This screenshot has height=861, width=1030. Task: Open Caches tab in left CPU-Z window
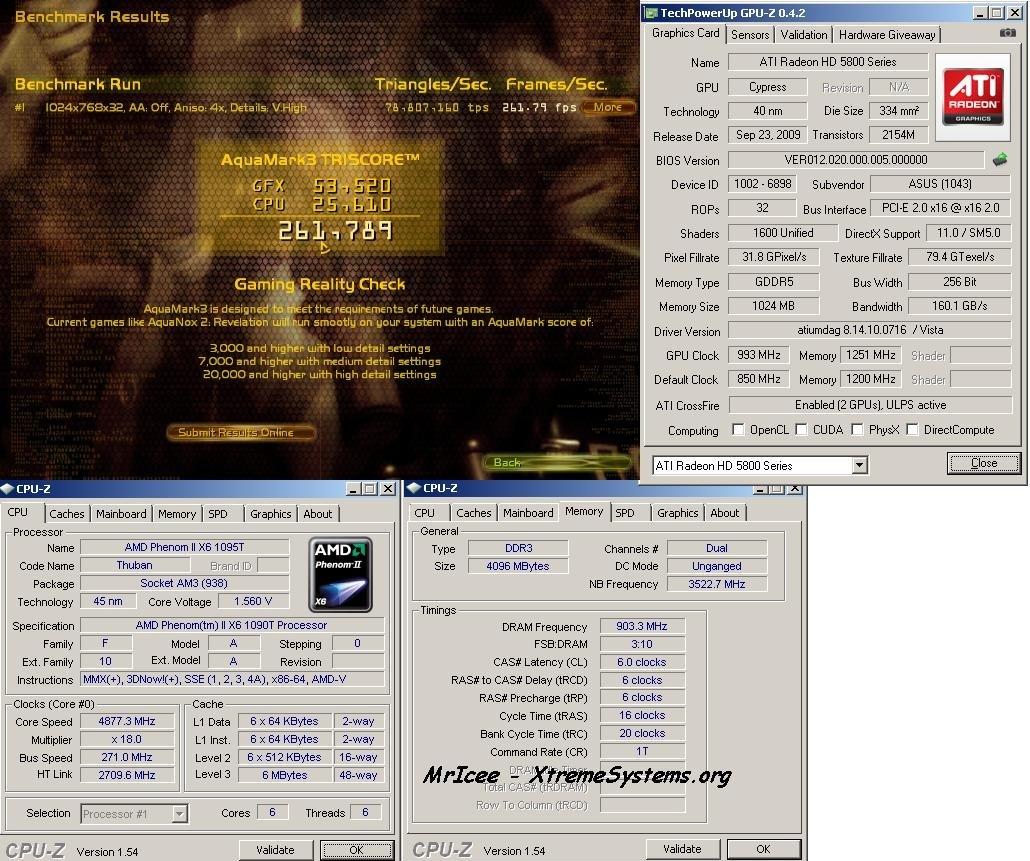[x=66, y=514]
